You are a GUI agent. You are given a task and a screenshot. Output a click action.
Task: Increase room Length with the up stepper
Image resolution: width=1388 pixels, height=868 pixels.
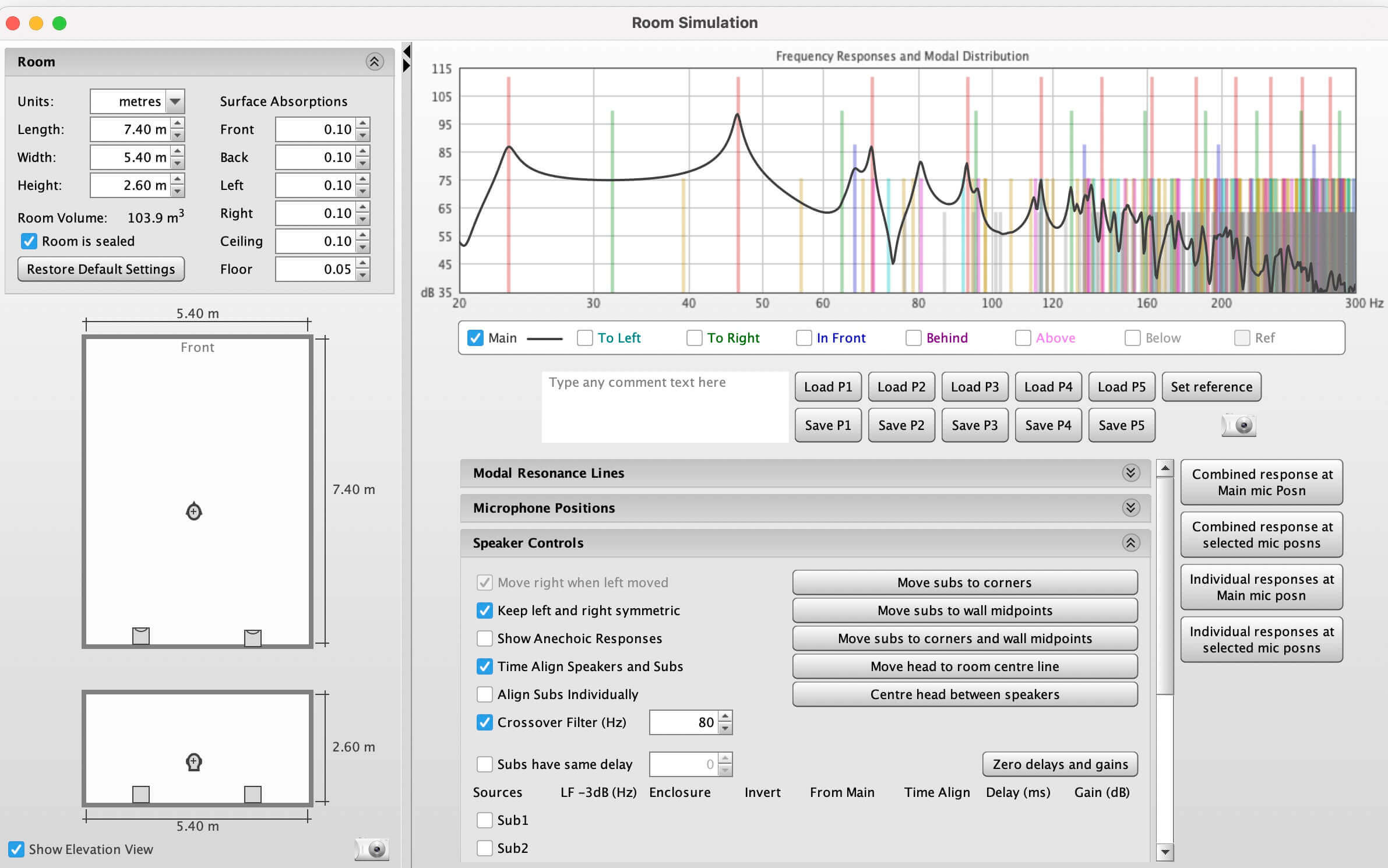(178, 124)
